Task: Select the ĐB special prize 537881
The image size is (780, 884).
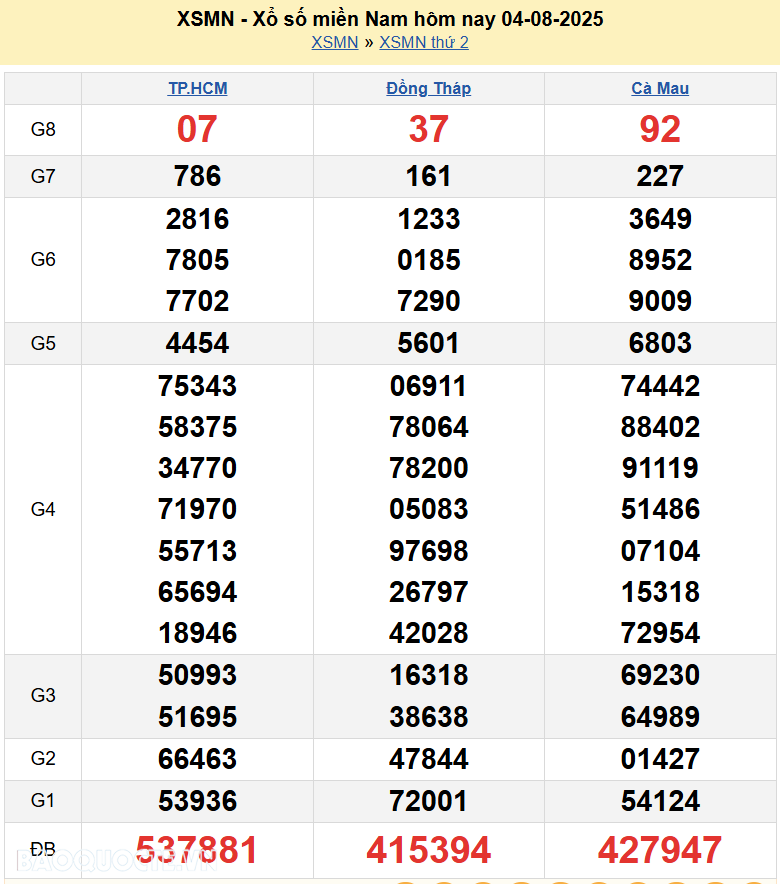Action: [x=197, y=850]
